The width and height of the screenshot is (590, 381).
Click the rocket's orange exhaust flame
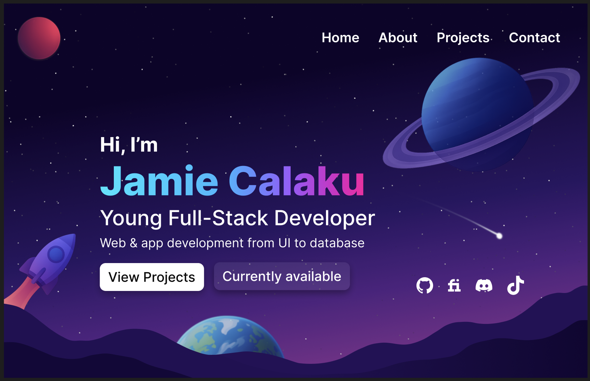coord(20,293)
